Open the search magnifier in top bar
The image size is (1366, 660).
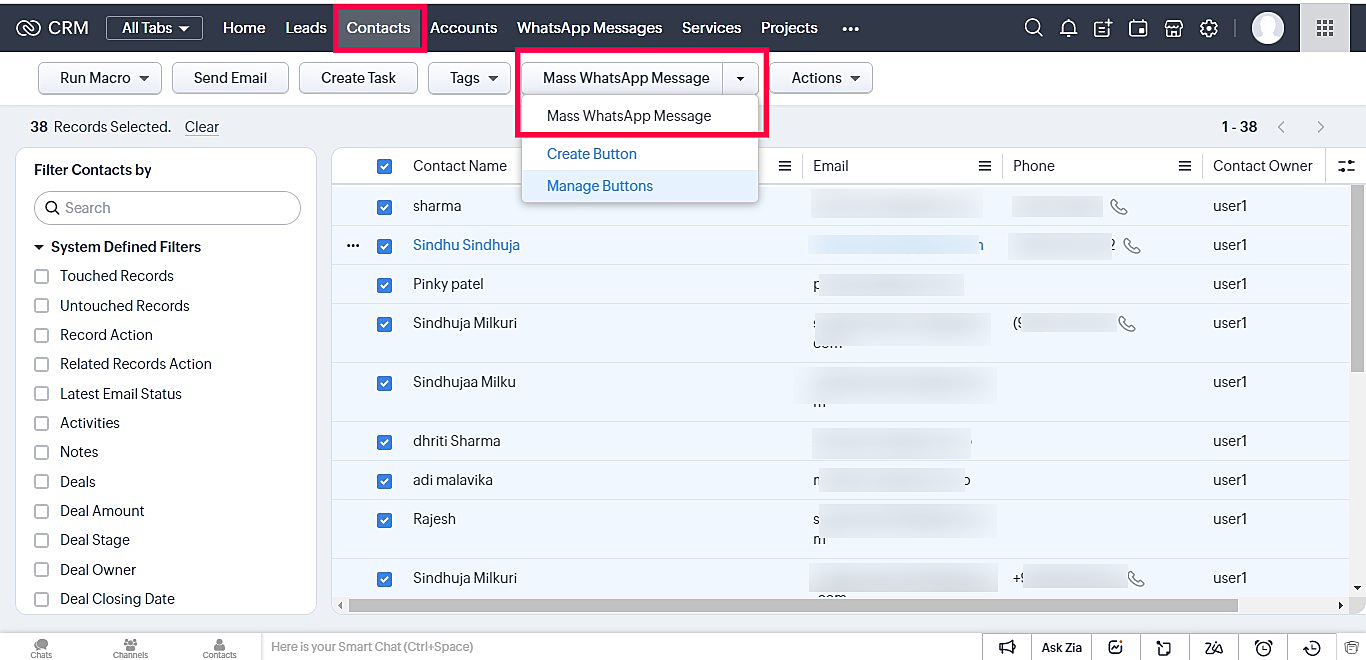[x=1033, y=28]
